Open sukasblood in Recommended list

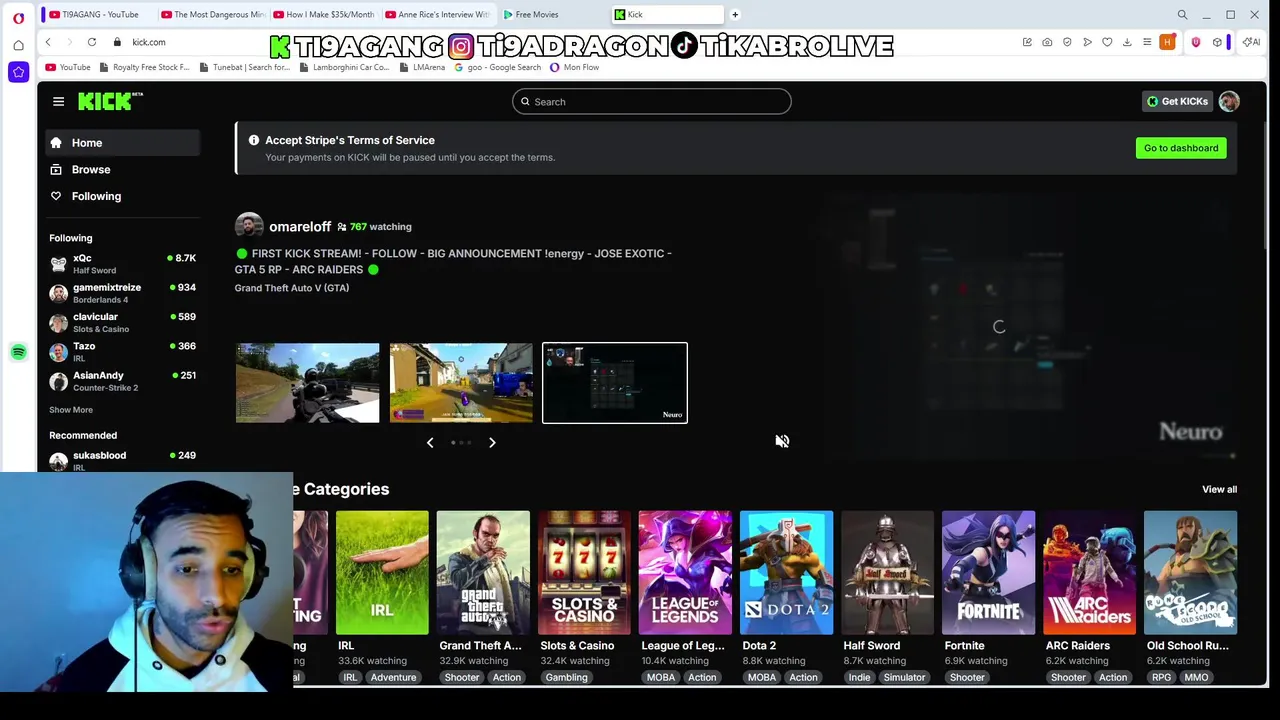122,460
